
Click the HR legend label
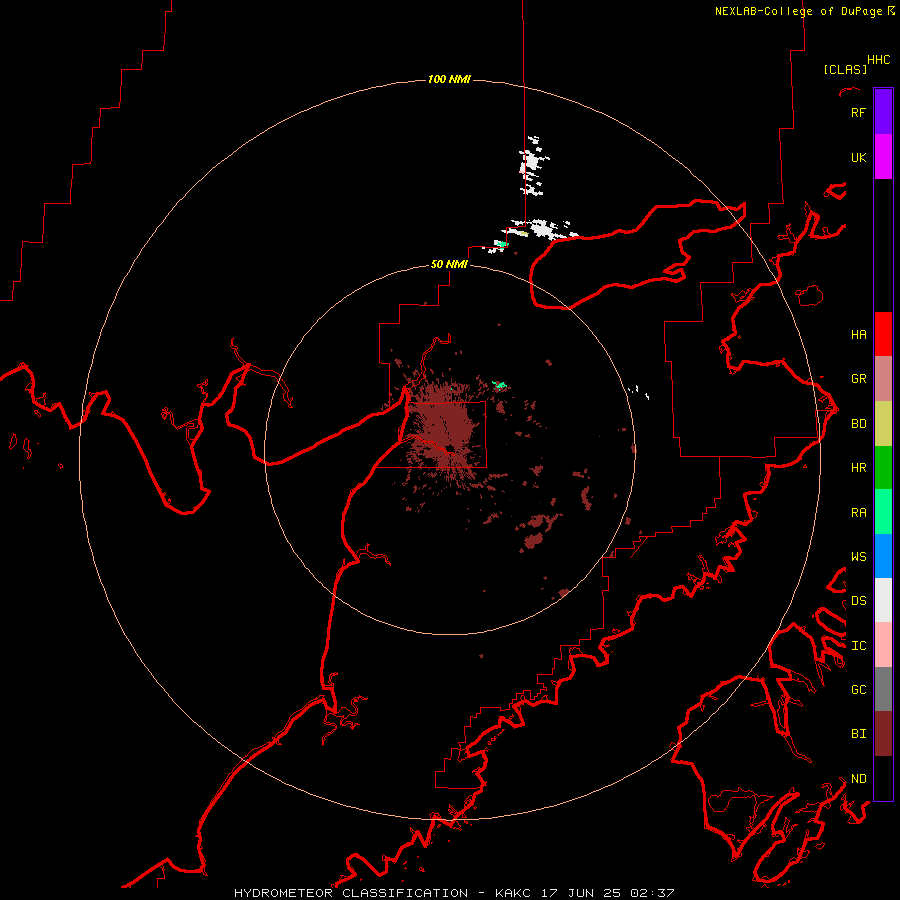858,468
